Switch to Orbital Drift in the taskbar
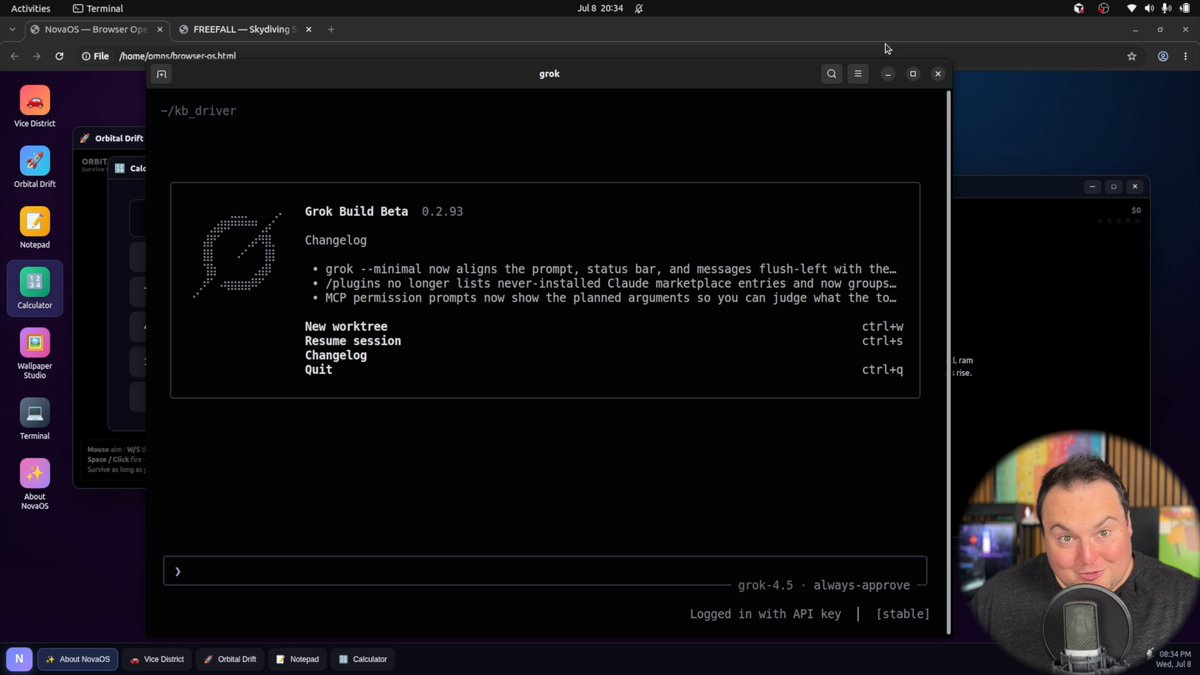Viewport: 1200px width, 675px height. click(229, 659)
